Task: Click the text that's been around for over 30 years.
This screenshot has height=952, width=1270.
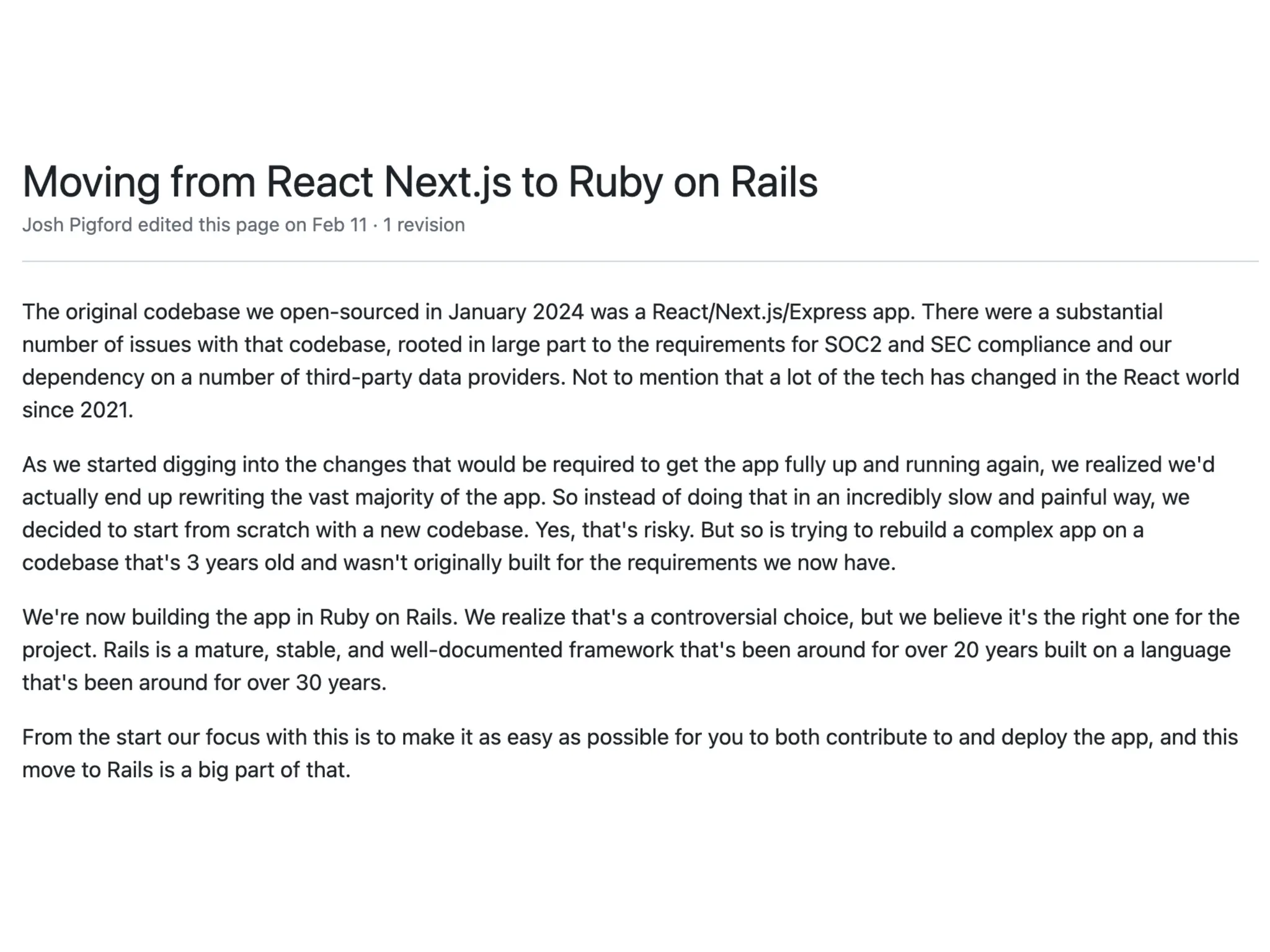Action: pyautogui.click(x=205, y=683)
